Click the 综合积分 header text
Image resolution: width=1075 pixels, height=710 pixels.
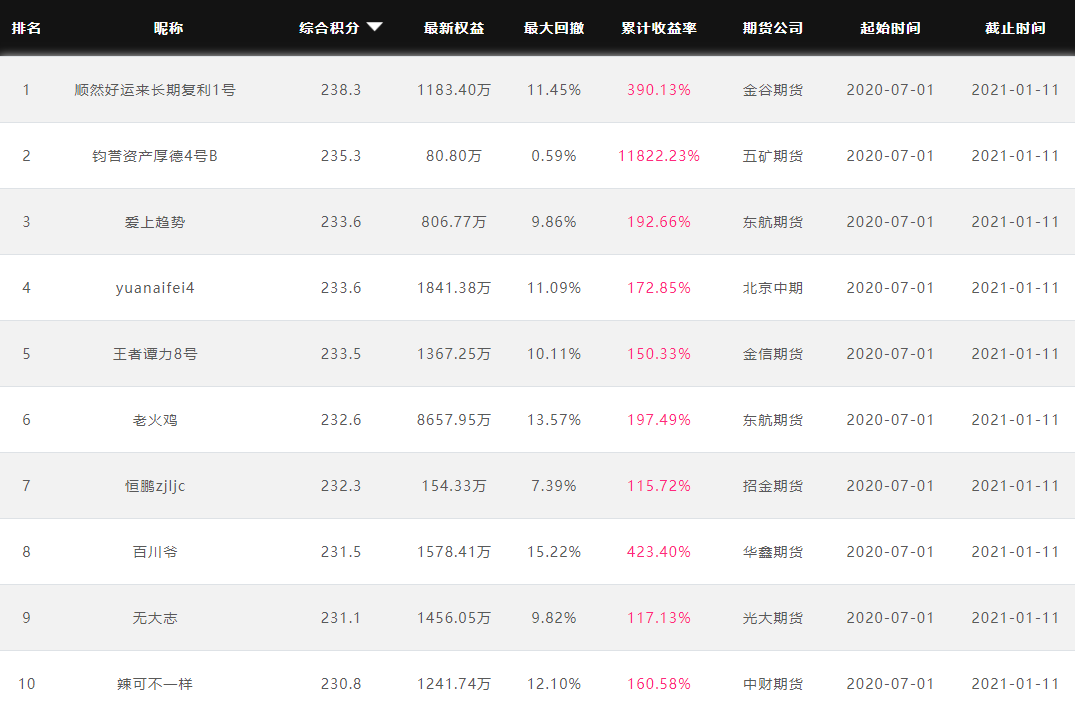pos(329,28)
